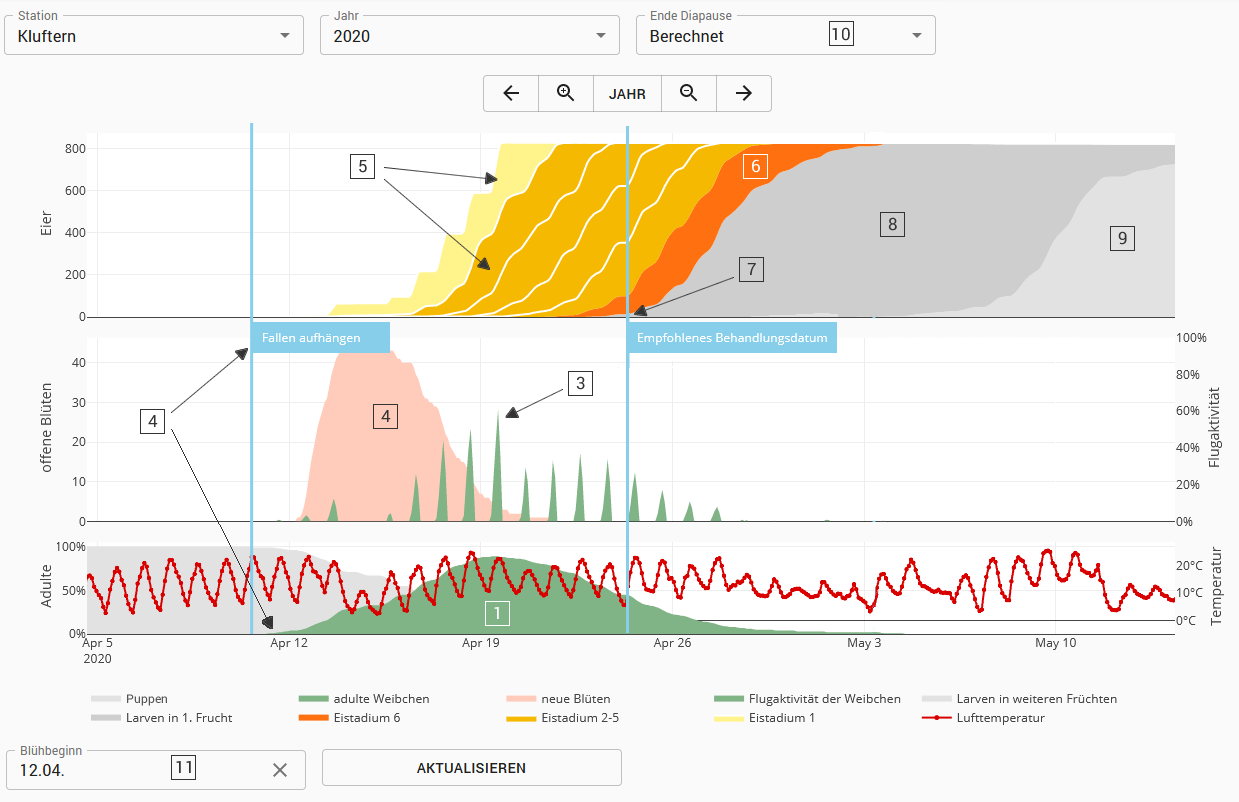Click the Empfohlenes Behandlungsdatum marker label
The width and height of the screenshot is (1239, 802).
pos(732,338)
